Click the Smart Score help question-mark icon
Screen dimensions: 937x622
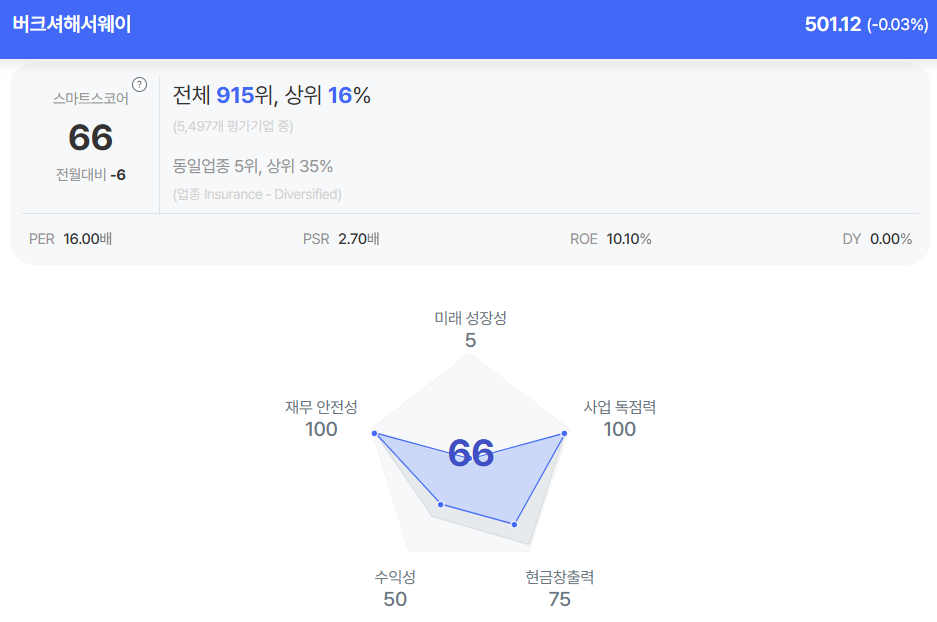[x=140, y=85]
